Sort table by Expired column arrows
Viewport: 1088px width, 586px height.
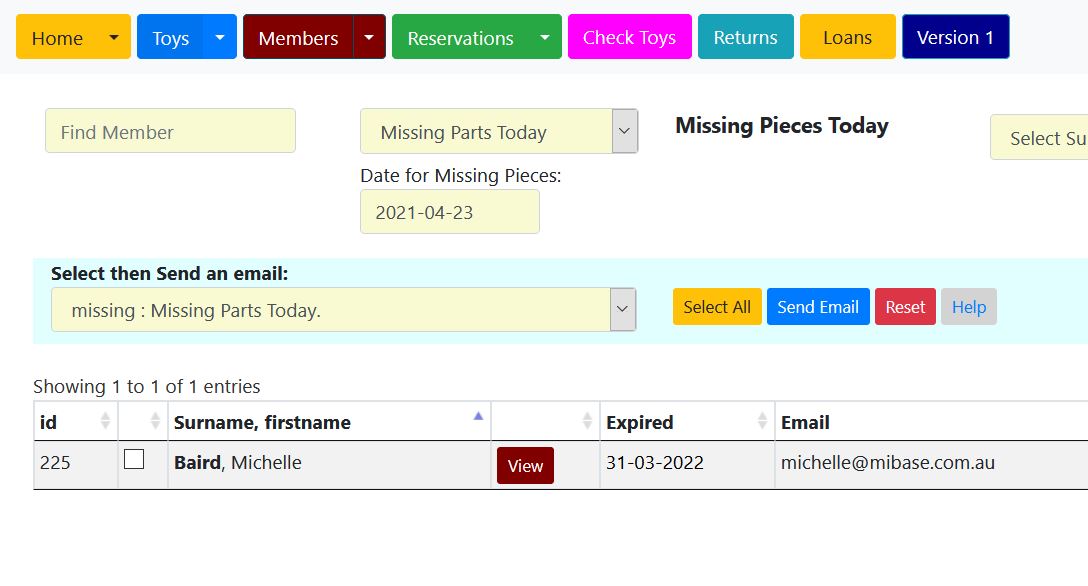[x=762, y=422]
